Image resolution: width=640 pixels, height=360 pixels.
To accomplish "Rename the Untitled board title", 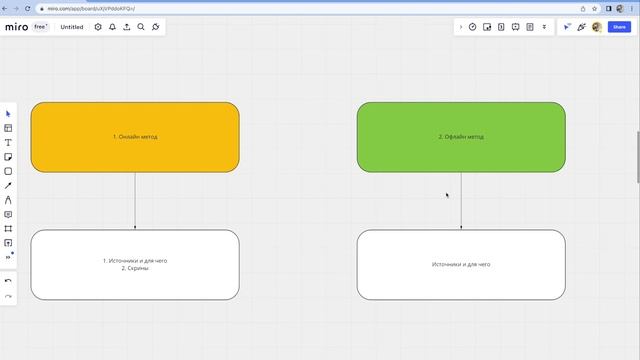I will tap(72, 27).
